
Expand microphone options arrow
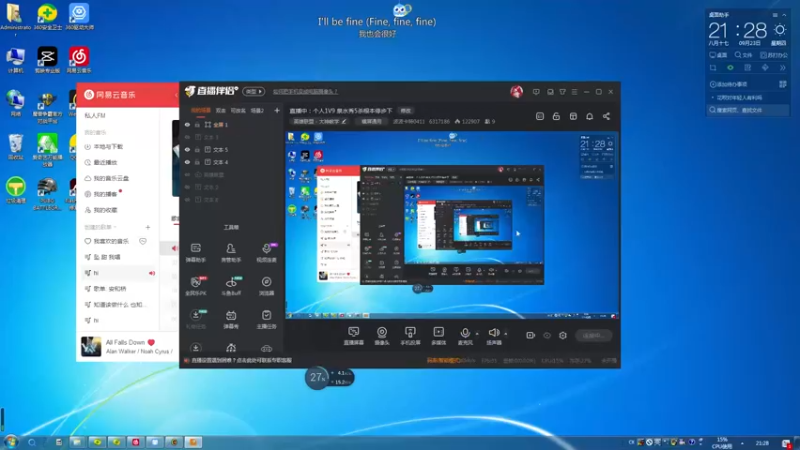pyautogui.click(x=477, y=334)
